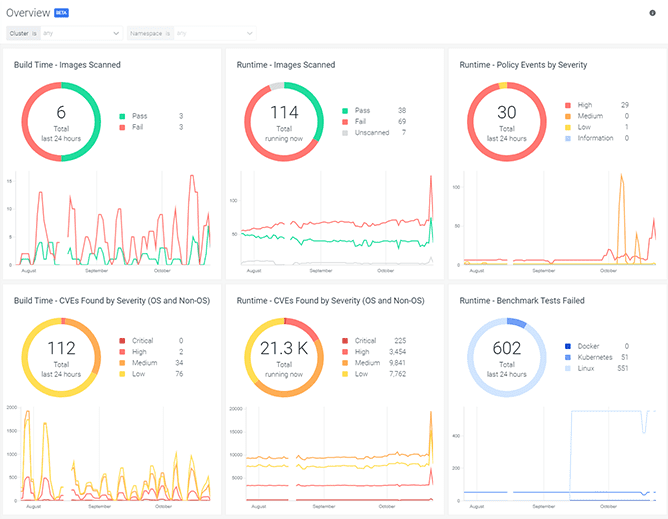
Task: Click the High swatch in Policy Events legend
Action: 568,105
